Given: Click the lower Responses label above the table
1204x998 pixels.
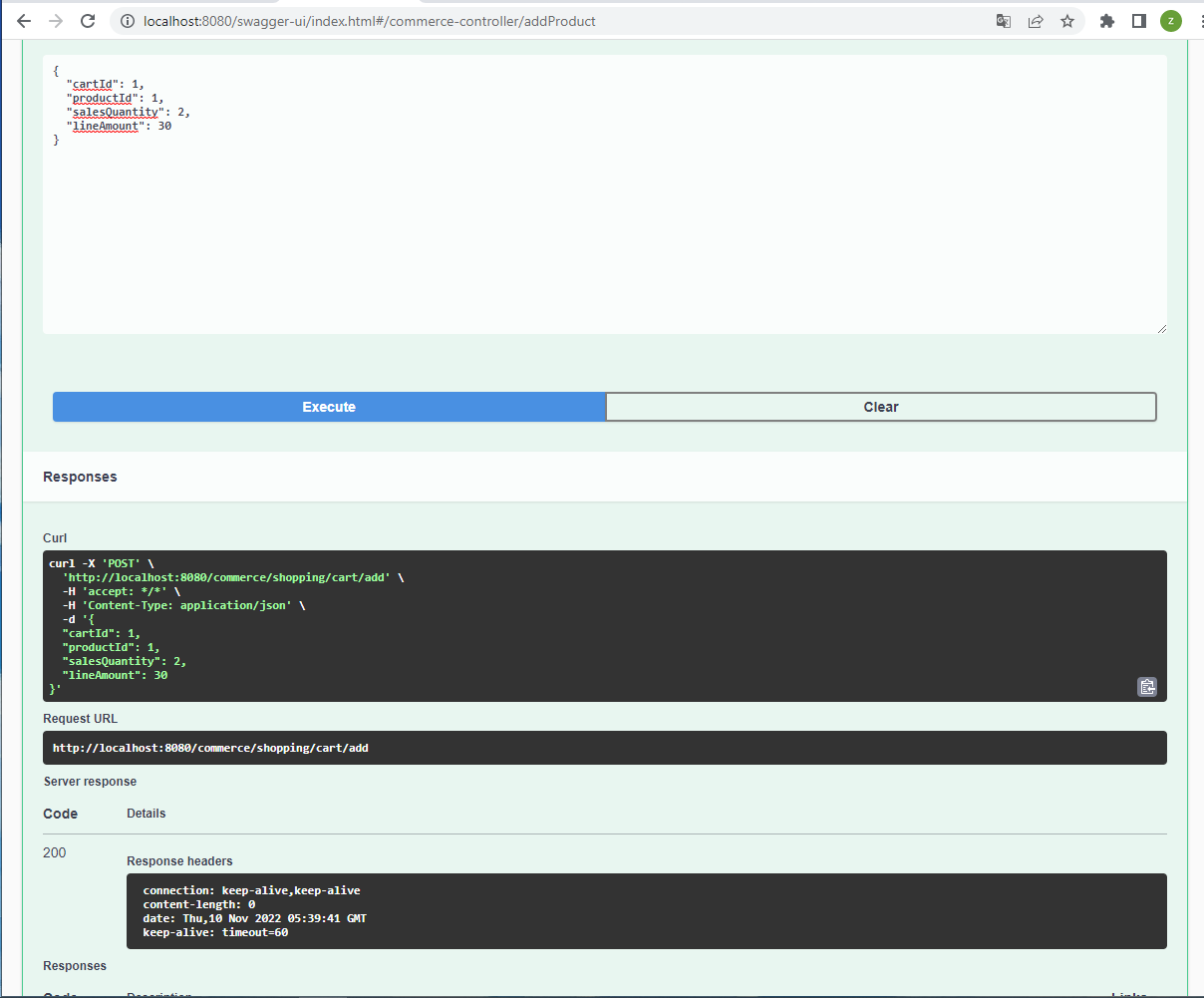Looking at the screenshot, I should click(x=75, y=966).
